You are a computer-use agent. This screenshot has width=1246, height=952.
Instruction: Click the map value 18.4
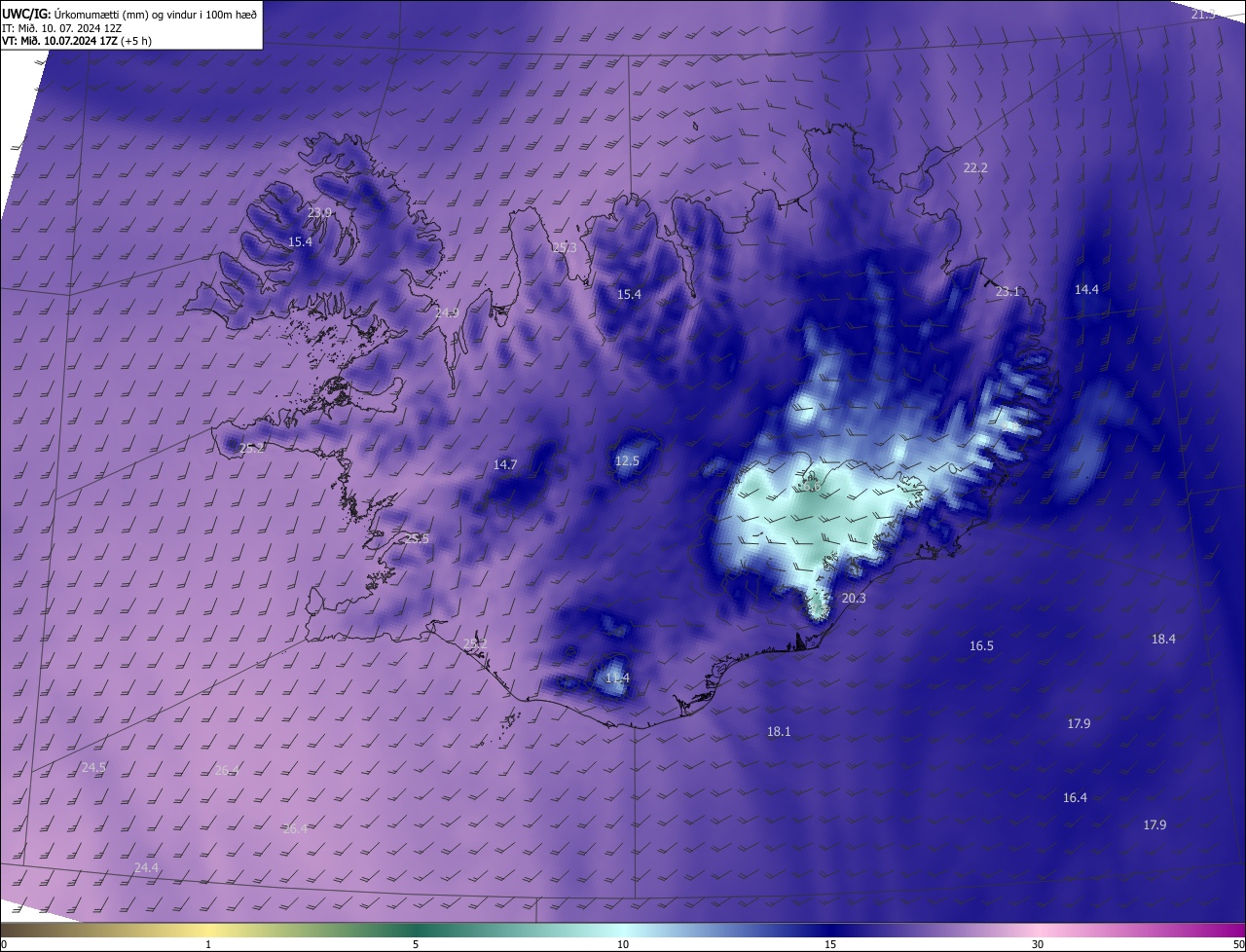click(1163, 639)
